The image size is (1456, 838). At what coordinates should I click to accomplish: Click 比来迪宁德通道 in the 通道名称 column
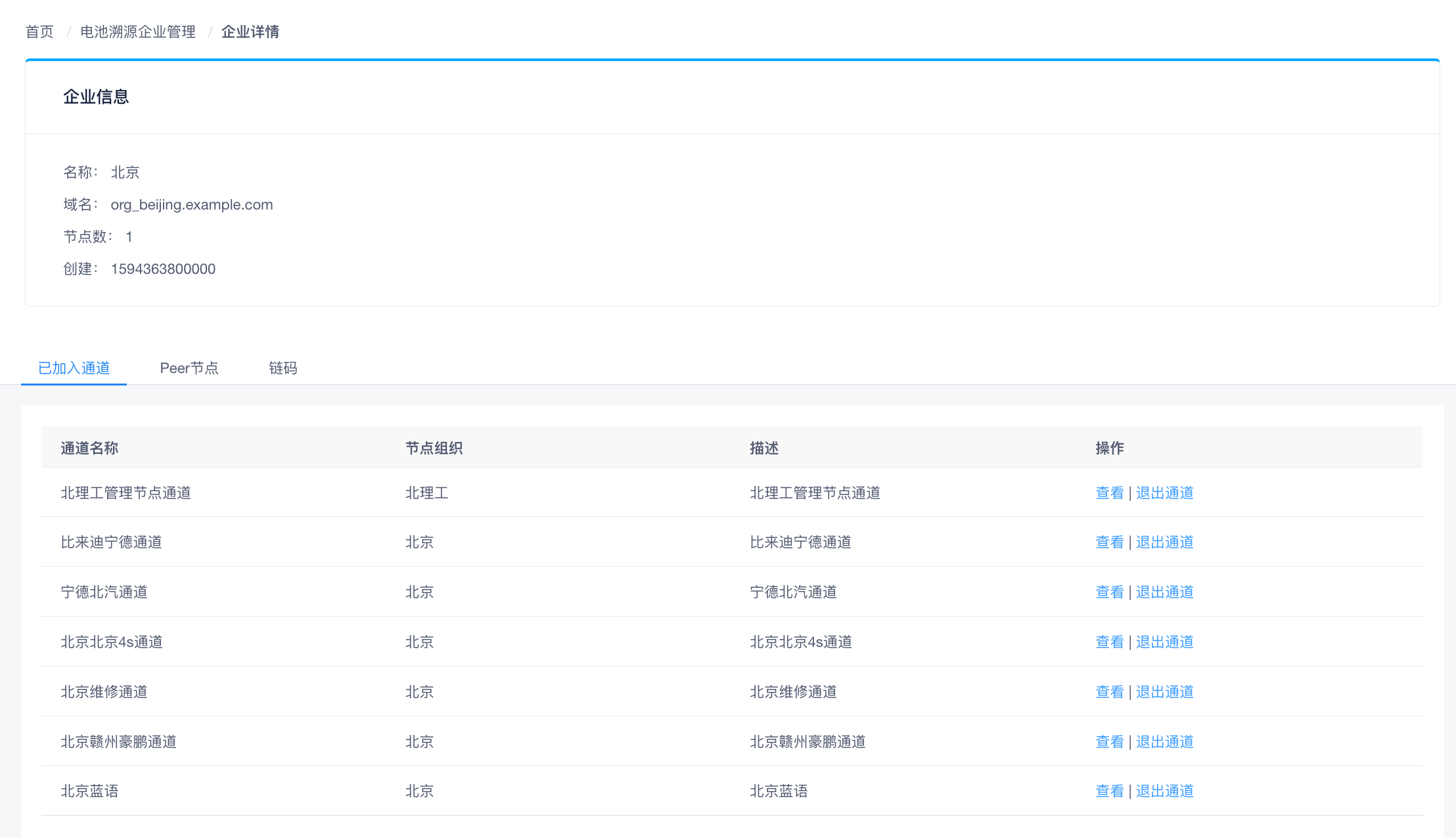[x=111, y=542]
